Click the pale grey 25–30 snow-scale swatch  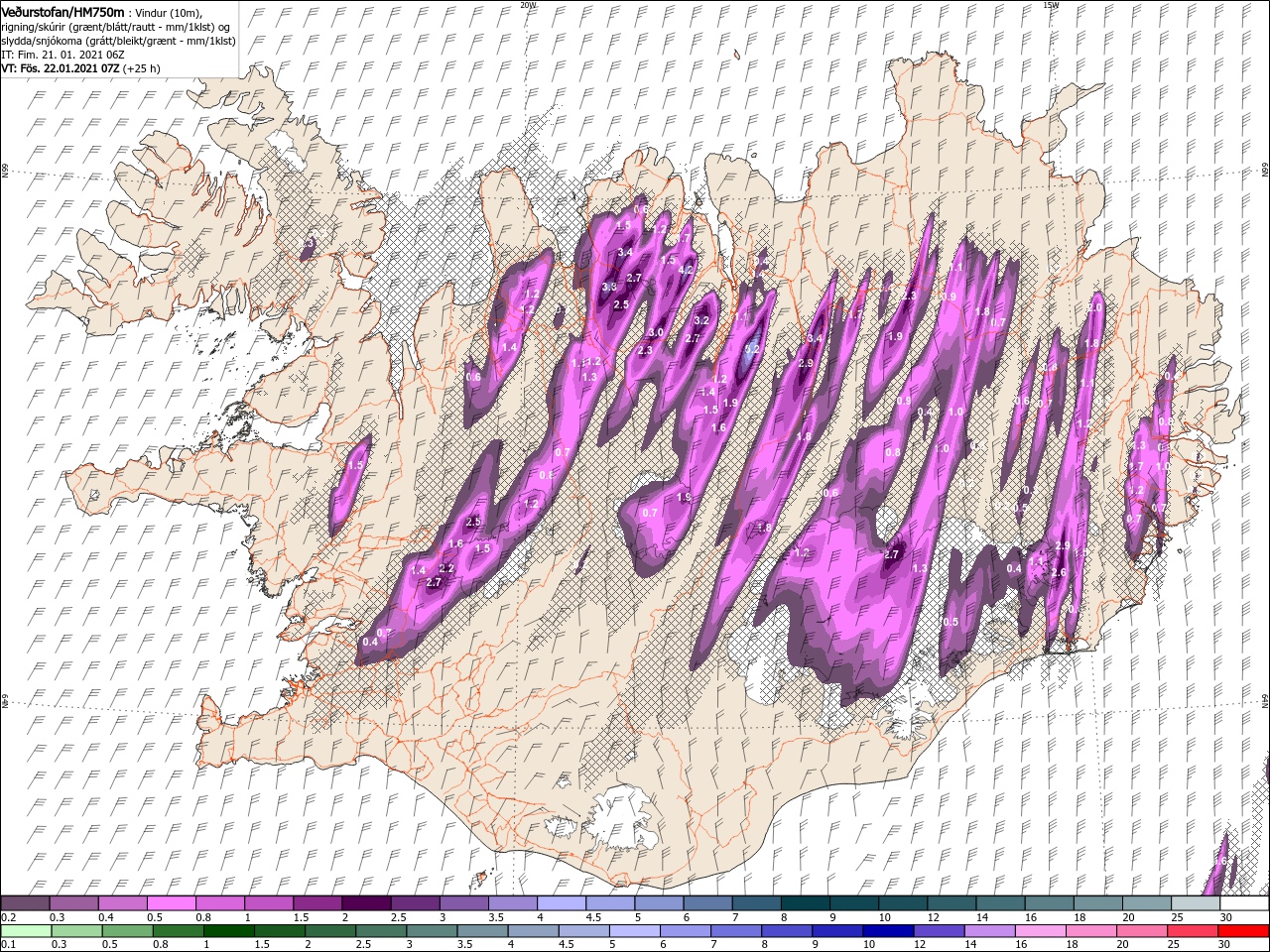[x=1196, y=903]
